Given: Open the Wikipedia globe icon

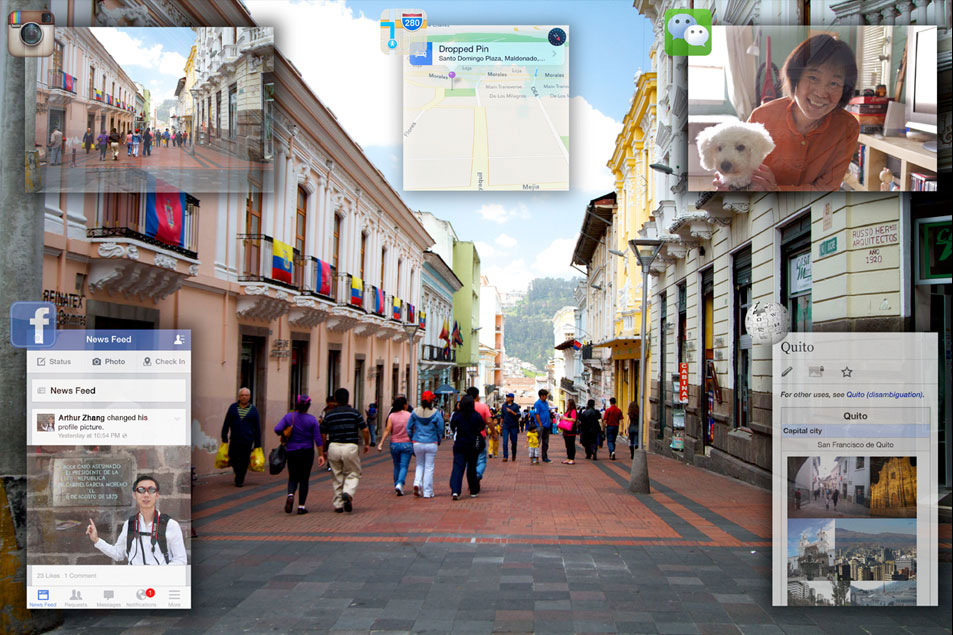Looking at the screenshot, I should 766,323.
